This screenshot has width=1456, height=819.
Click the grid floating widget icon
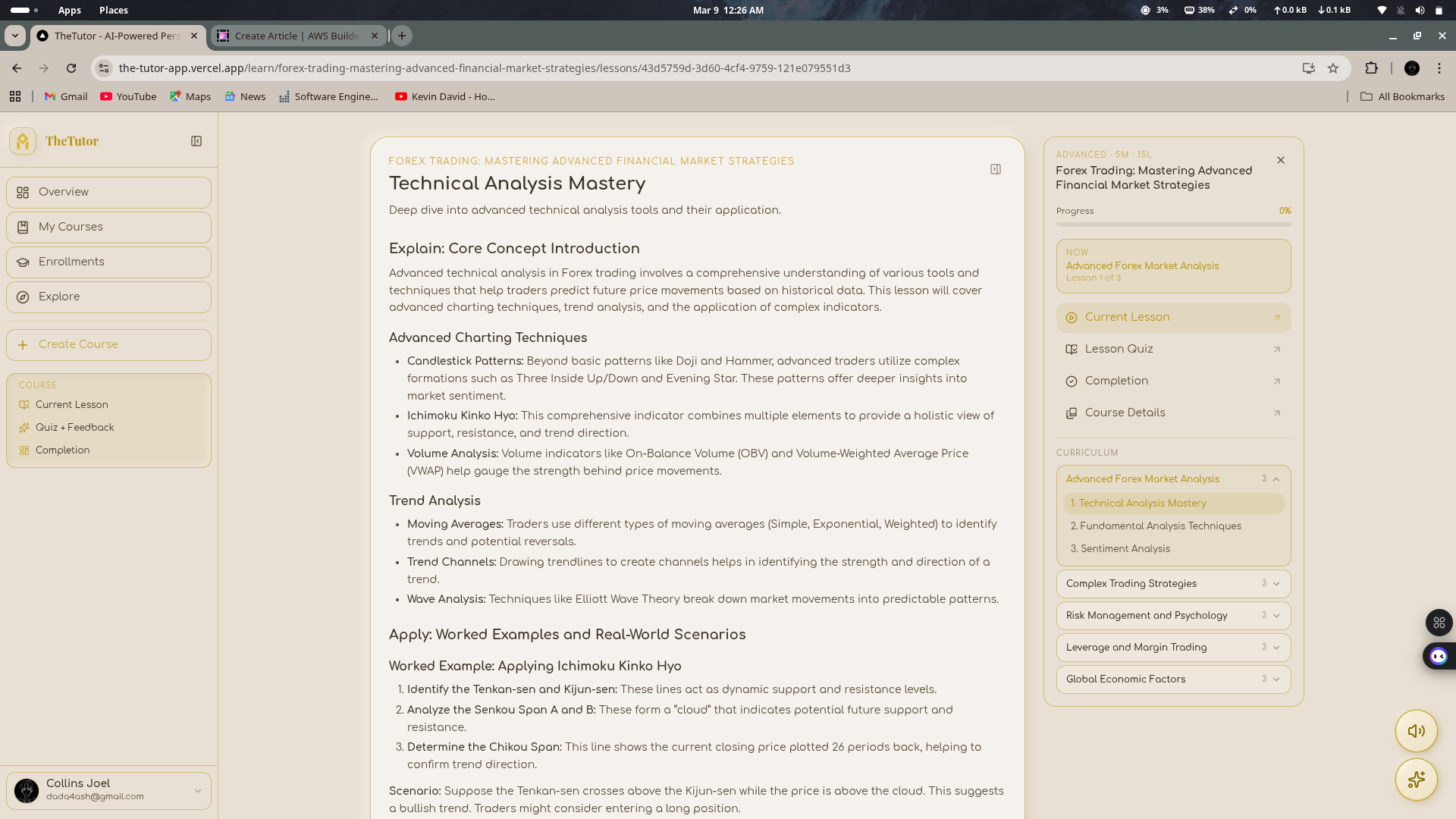pos(1439,623)
